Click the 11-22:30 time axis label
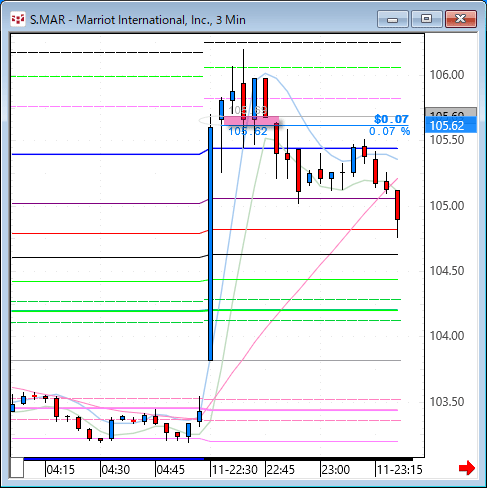Screen dimensions: 487x488 pyautogui.click(x=235, y=470)
